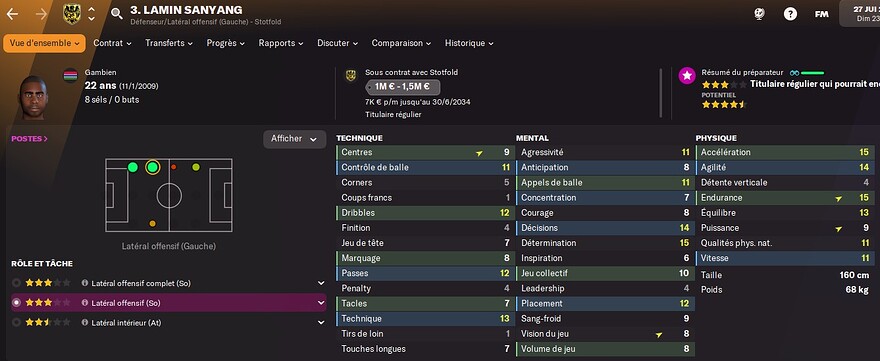Open the Stotfold club badge icon
This screenshot has height=361, width=880.
coord(72,13)
